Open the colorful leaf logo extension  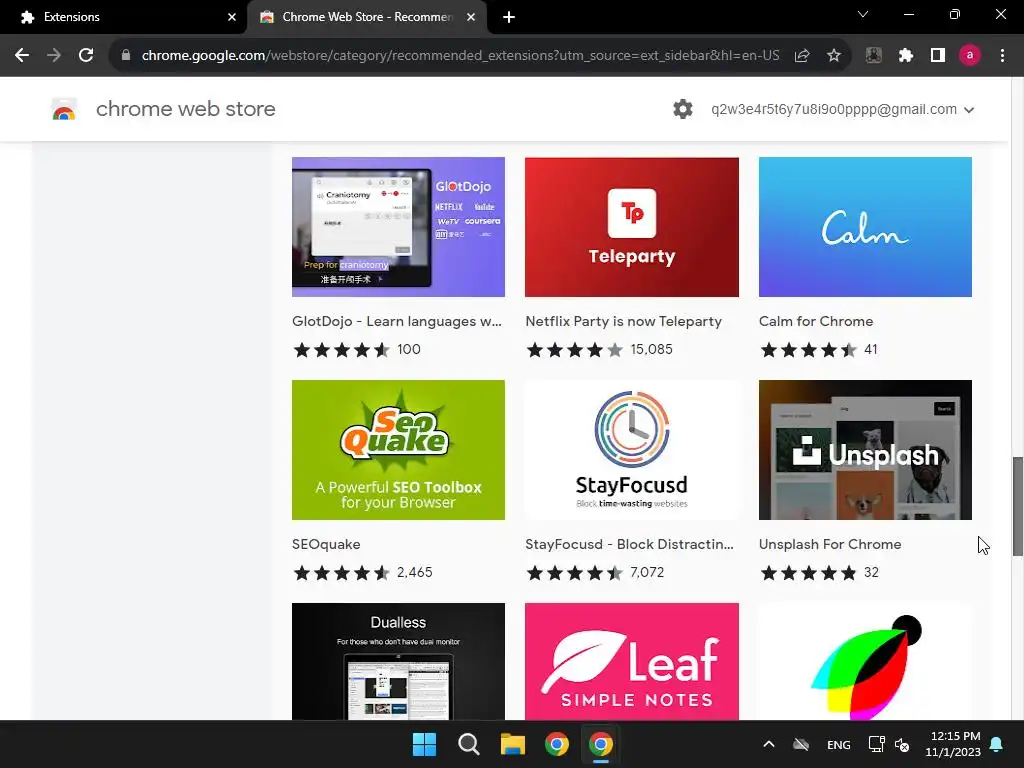[x=865, y=662]
